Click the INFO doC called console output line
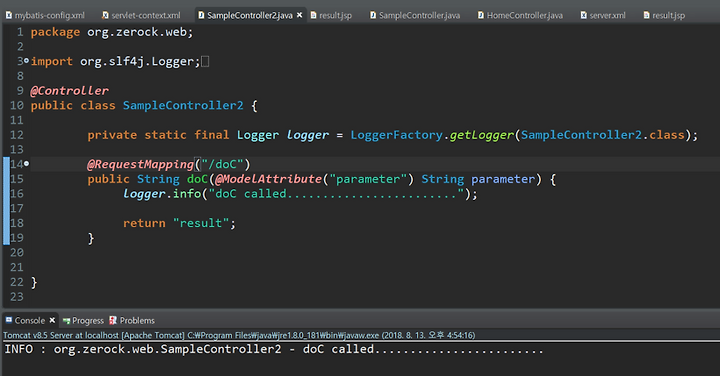Image resolution: width=720 pixels, height=376 pixels. click(274, 349)
